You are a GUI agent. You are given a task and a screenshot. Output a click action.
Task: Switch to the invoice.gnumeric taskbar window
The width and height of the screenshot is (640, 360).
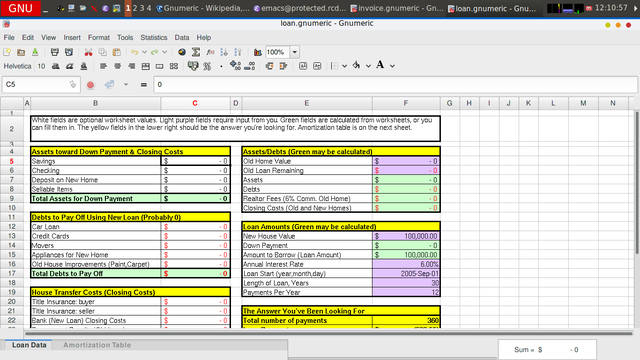pos(397,8)
